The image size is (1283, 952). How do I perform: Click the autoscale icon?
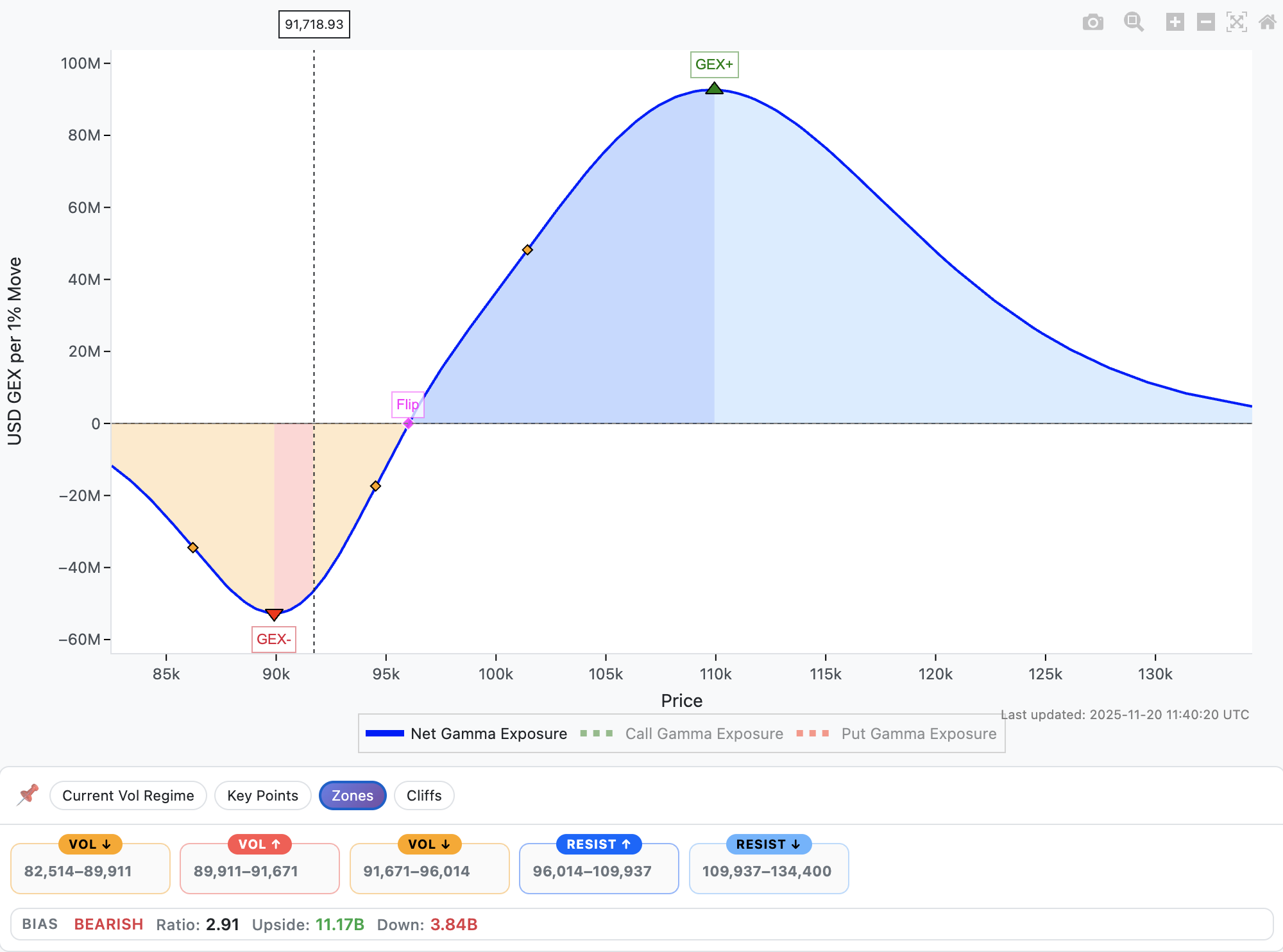tap(1237, 21)
